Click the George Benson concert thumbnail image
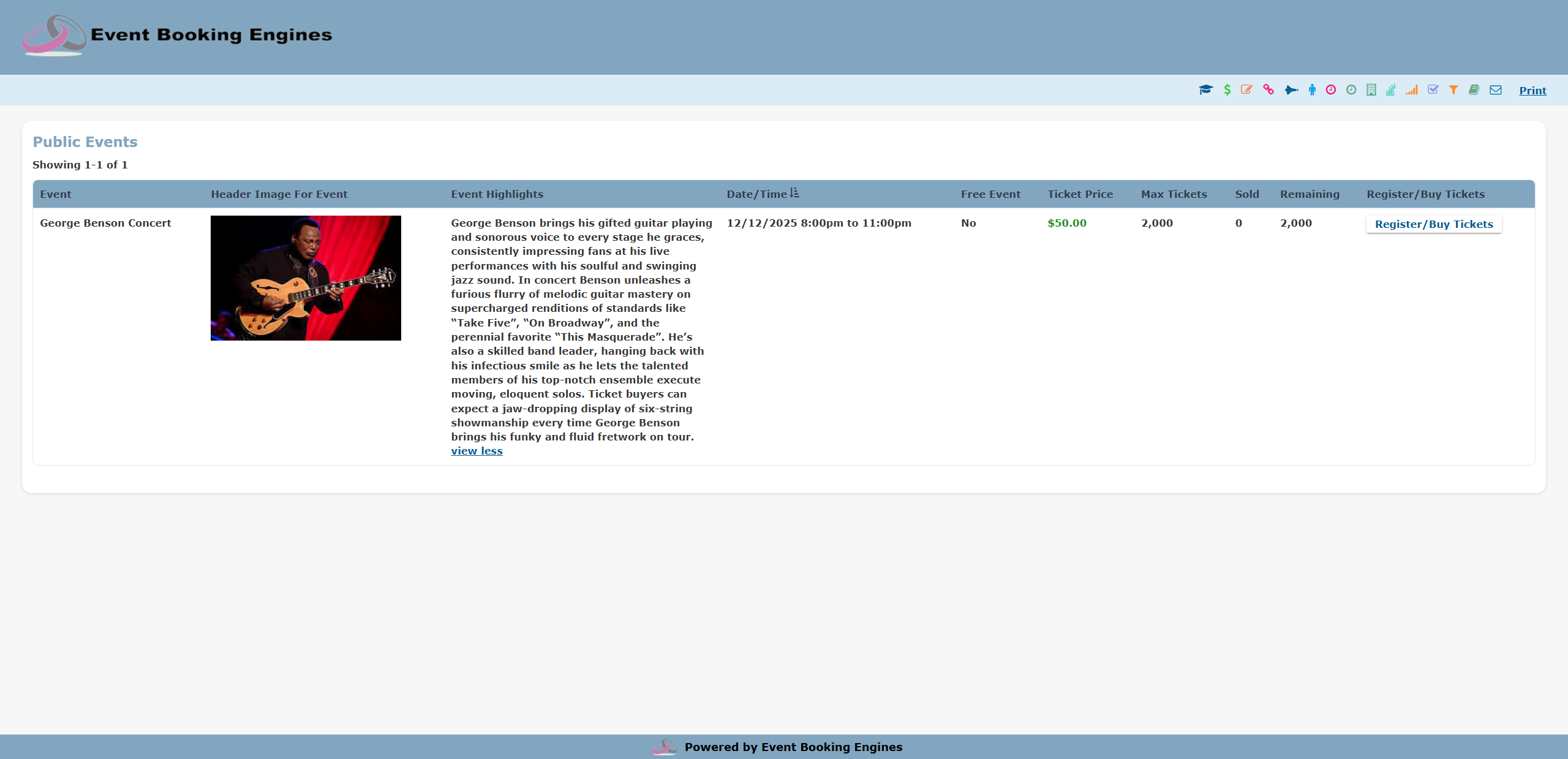 click(306, 278)
